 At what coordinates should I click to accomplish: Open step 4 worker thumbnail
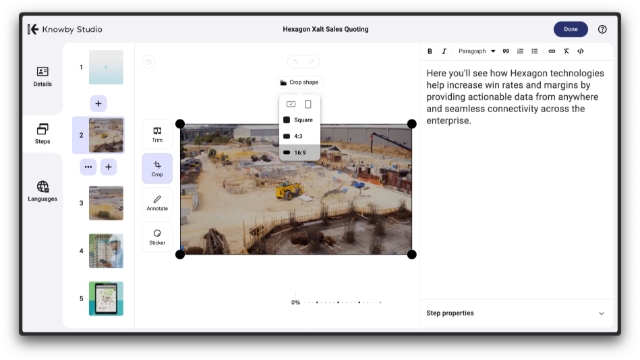[106, 251]
